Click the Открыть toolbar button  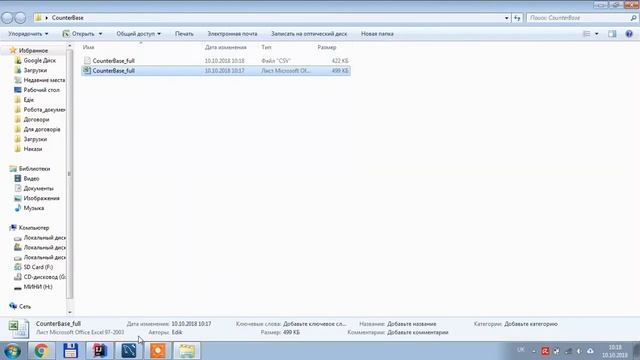[79, 34]
